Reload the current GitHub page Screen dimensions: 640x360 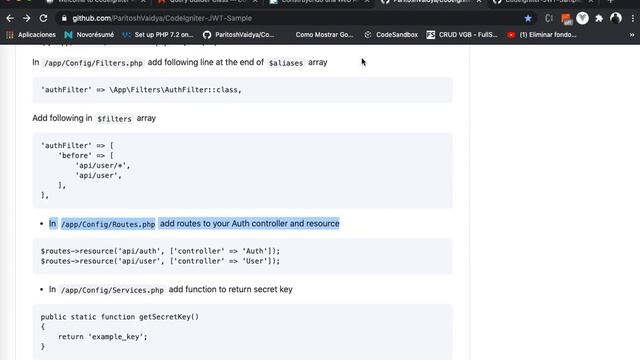[43, 18]
